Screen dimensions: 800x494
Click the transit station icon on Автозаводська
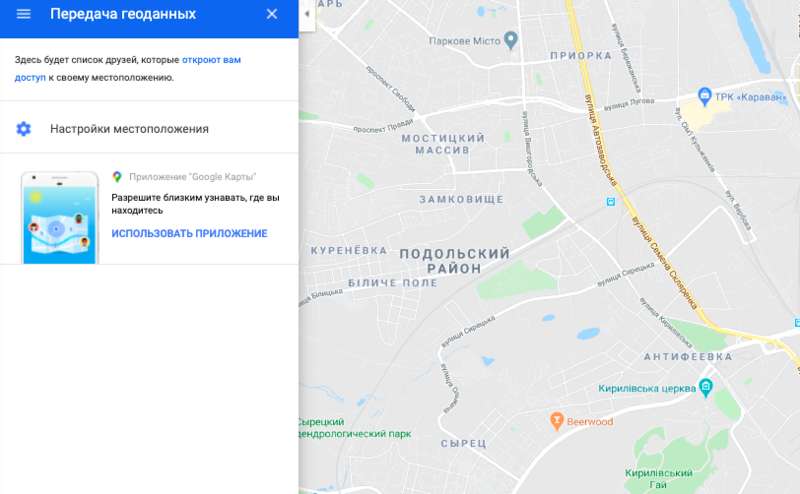click(610, 202)
